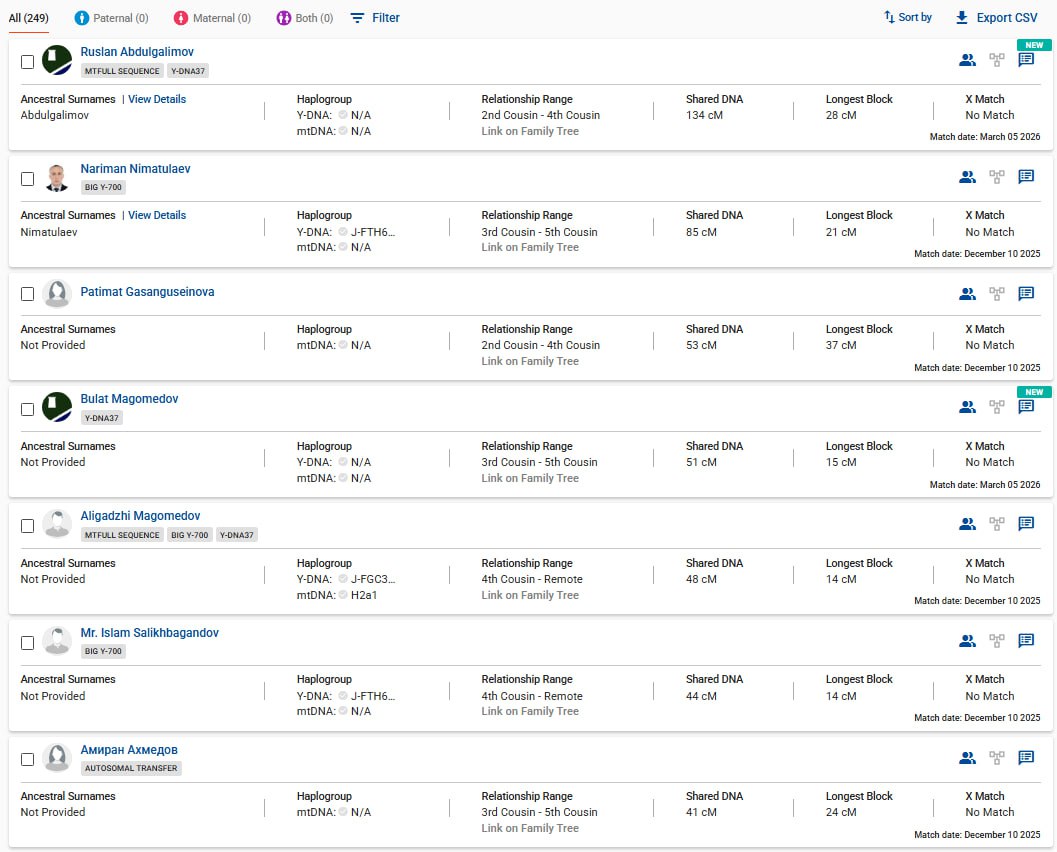The height and width of the screenshot is (852, 1057).
Task: Open Ruslan Abdulgalimov's profile name link
Action: pos(137,52)
